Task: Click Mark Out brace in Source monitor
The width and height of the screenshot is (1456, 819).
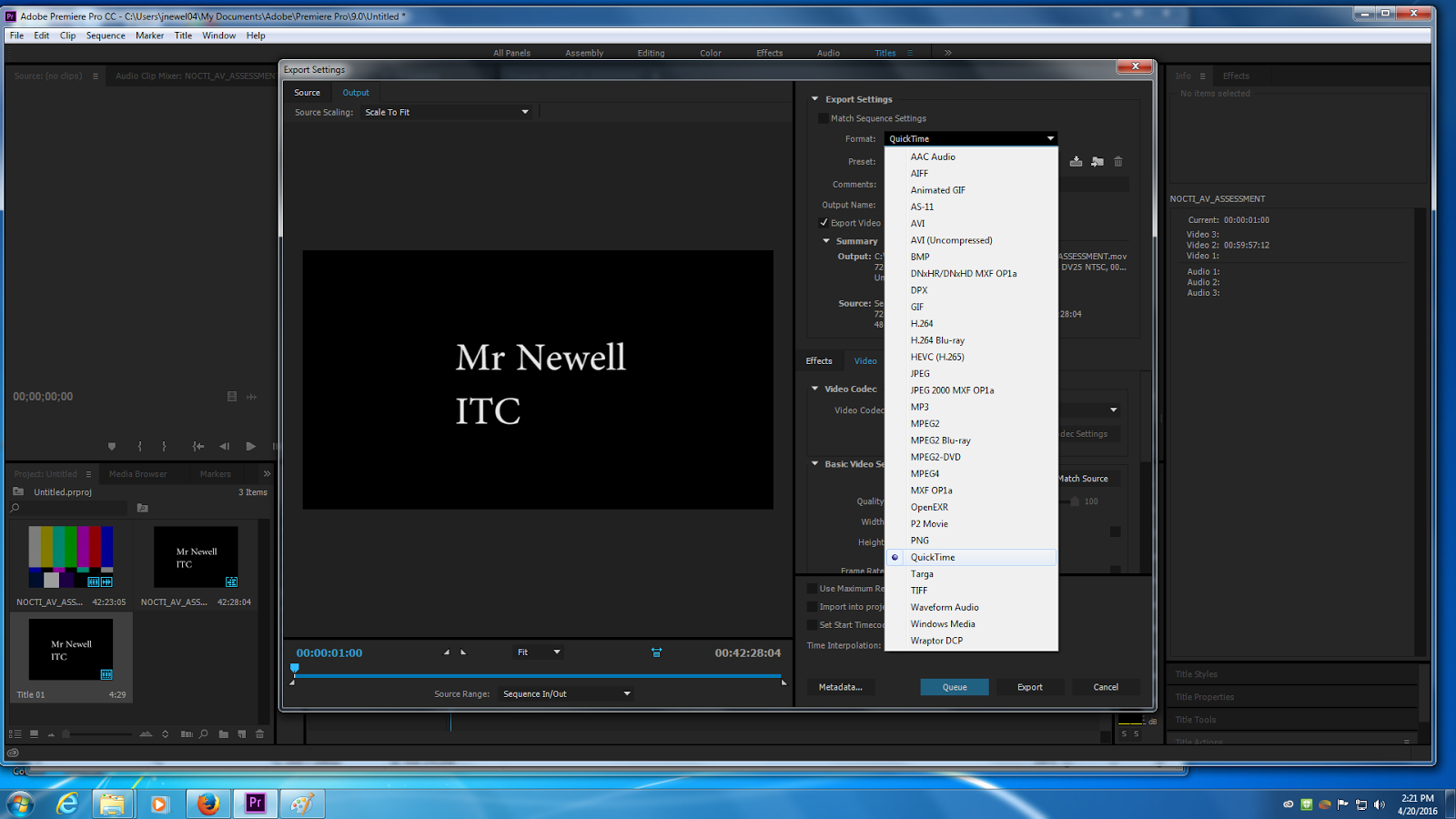Action: click(x=164, y=446)
